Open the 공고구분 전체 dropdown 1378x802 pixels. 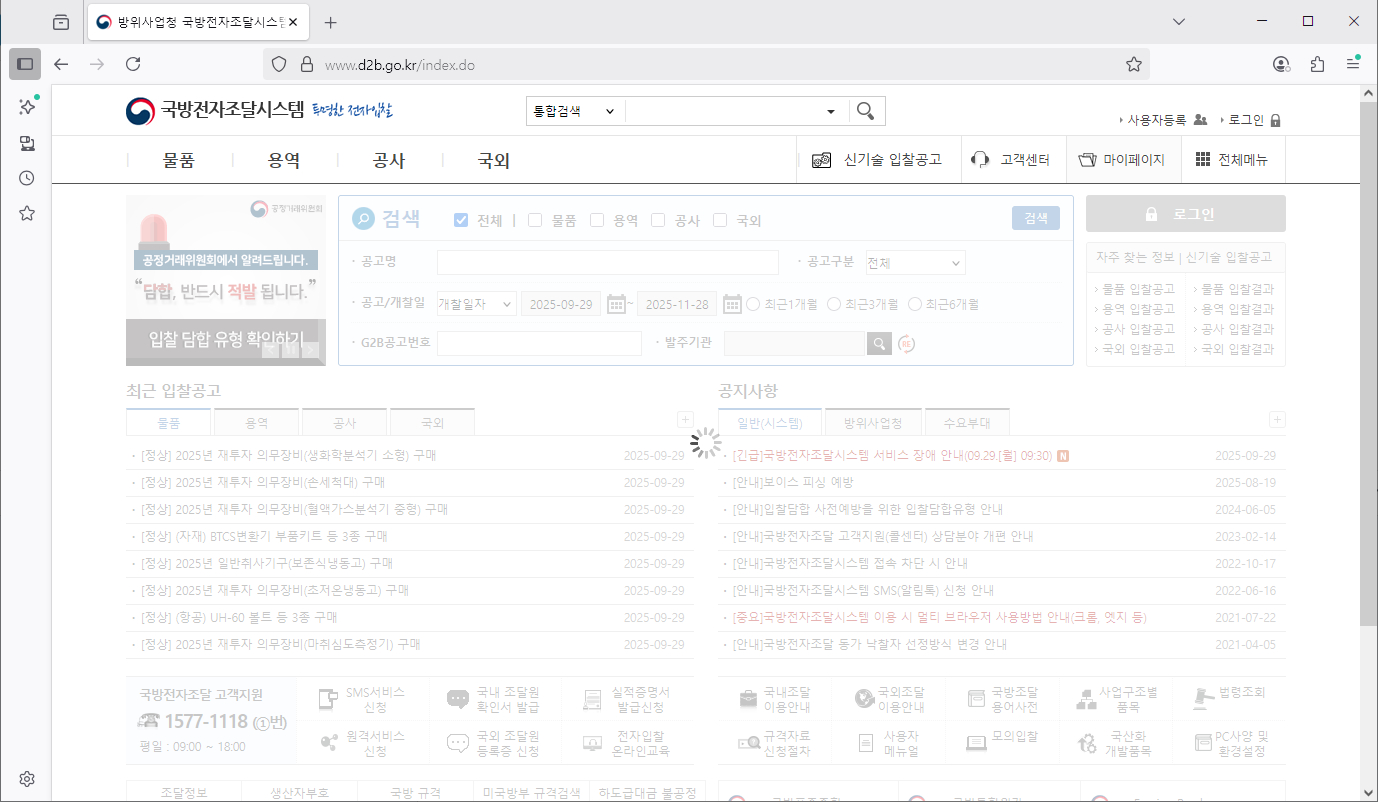pos(915,263)
